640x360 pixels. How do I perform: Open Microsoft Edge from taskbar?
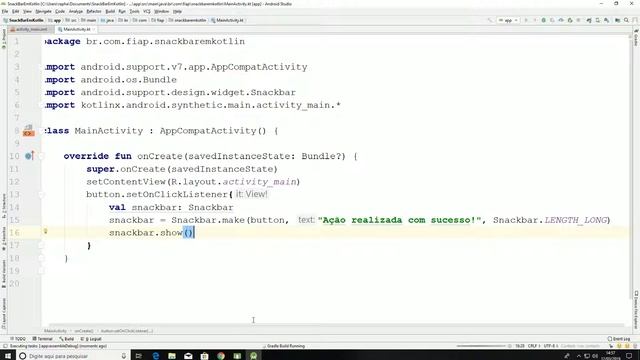tap(156, 356)
